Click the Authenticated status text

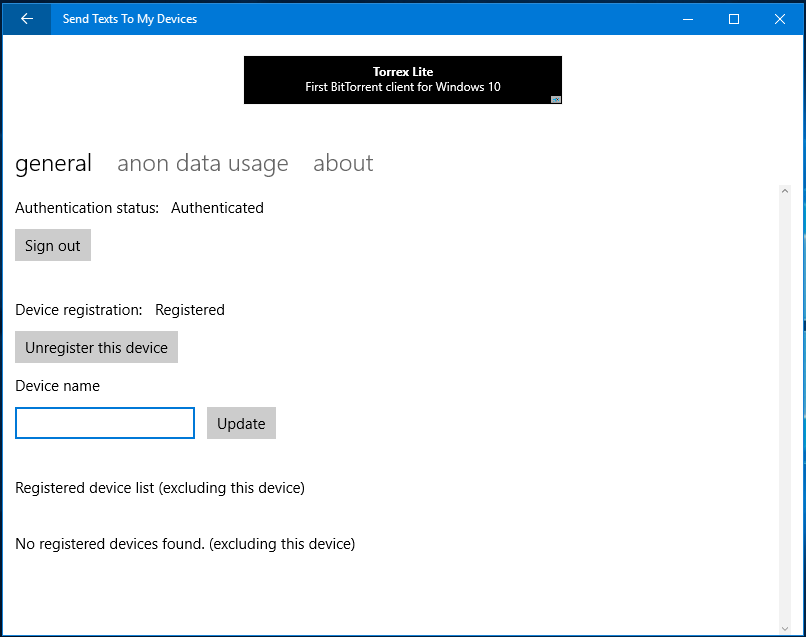(x=217, y=208)
